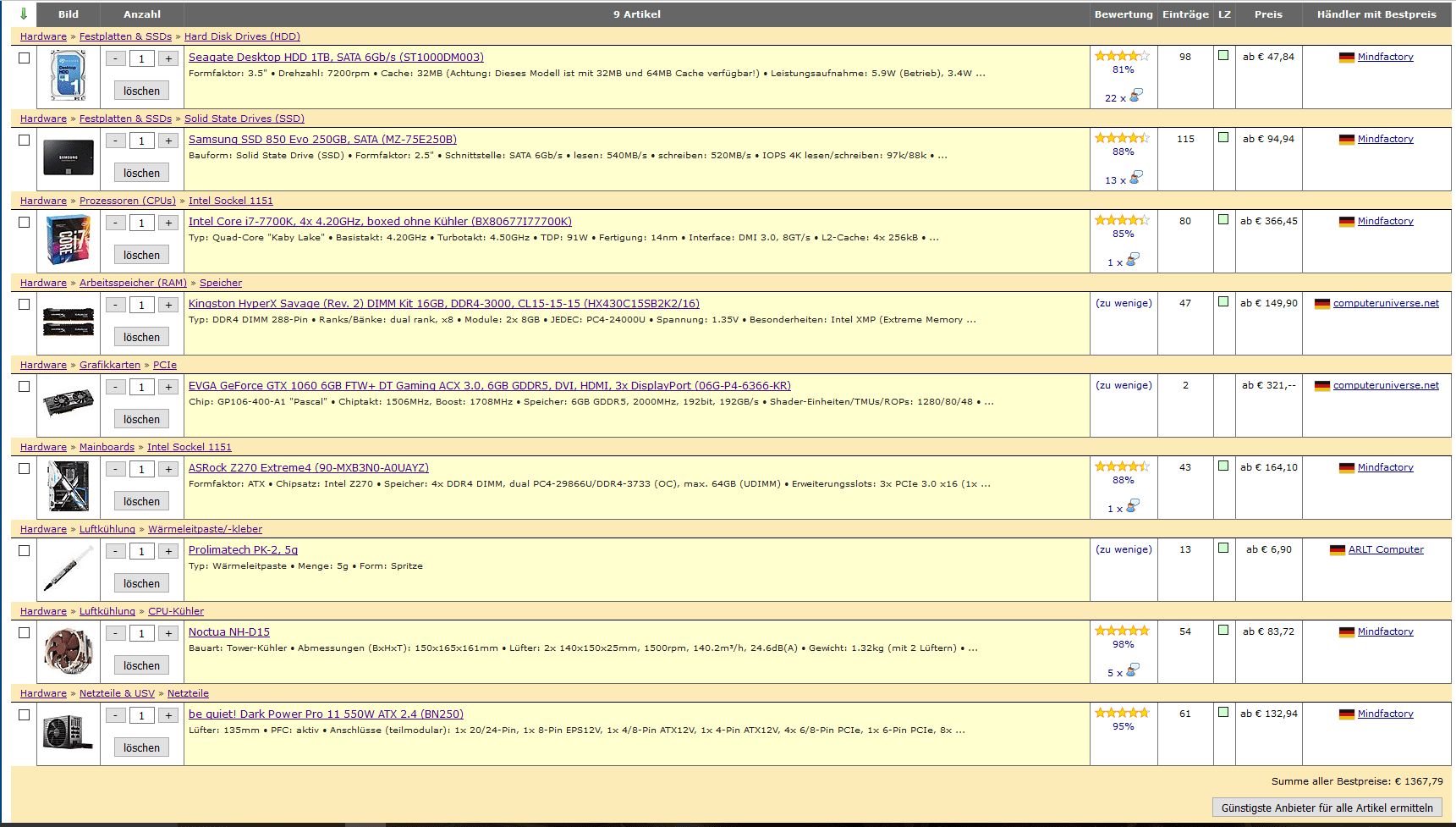Open reviews icon beside 5 x for Noctua NH-D15
1456x827 pixels.
click(1134, 670)
